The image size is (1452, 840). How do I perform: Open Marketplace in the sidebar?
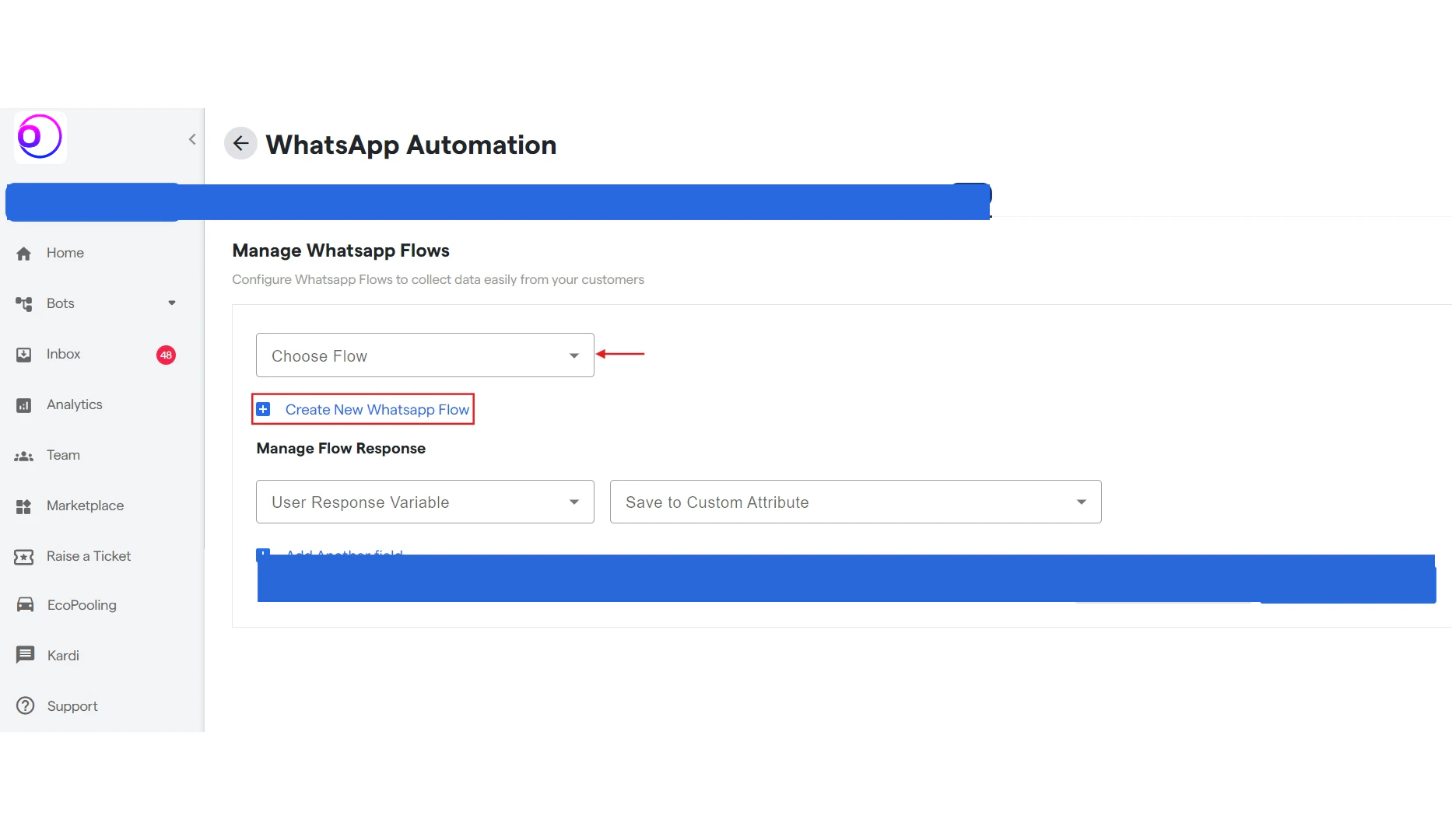[x=86, y=506]
